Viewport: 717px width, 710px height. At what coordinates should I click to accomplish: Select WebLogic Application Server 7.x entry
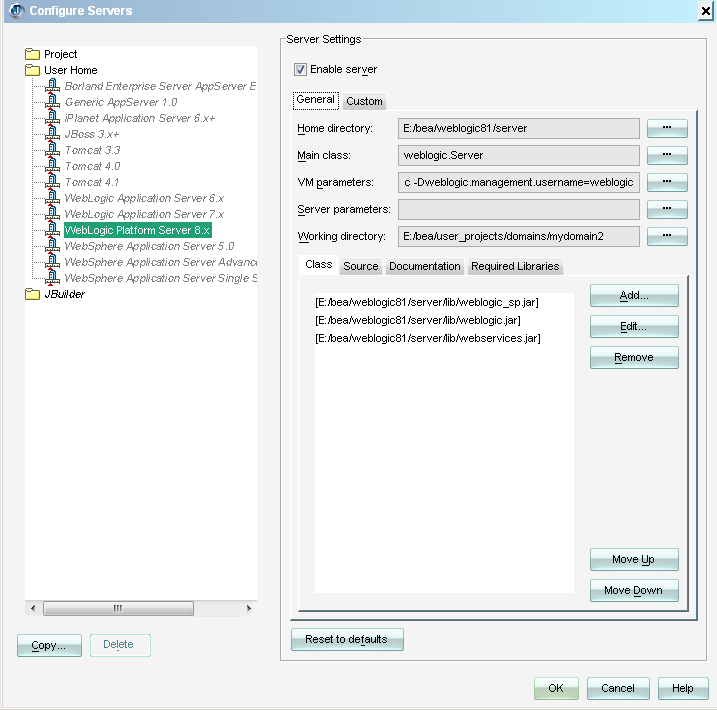click(x=144, y=214)
